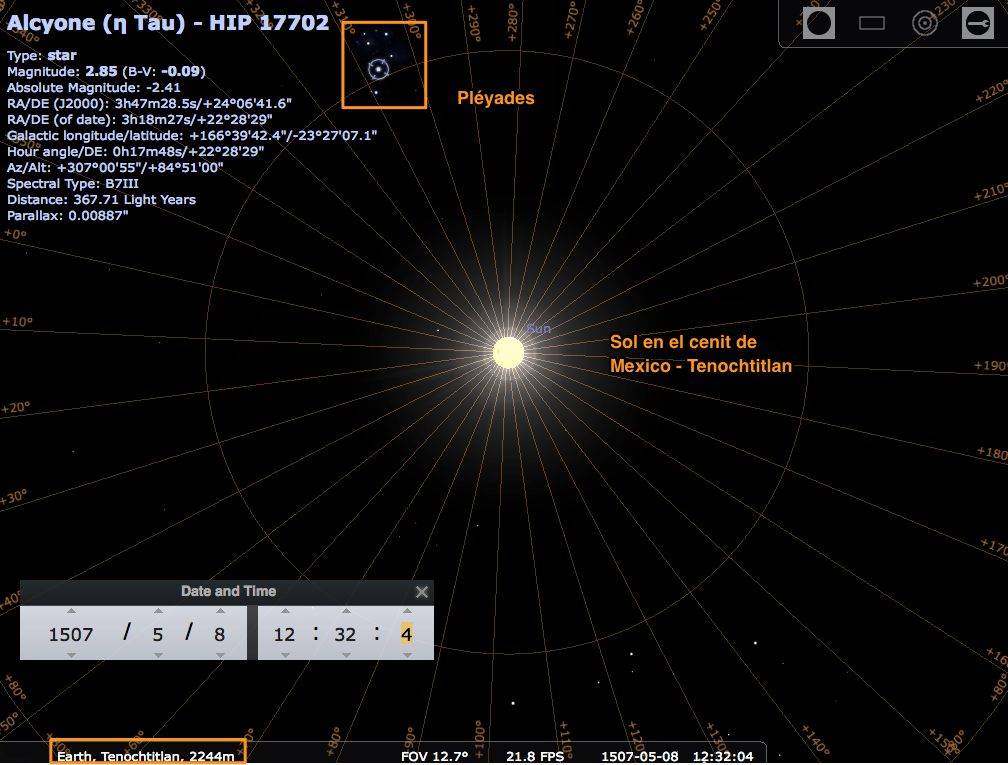Increase the hour value 12
Viewport: 1008px width, 765px height.
click(x=285, y=611)
